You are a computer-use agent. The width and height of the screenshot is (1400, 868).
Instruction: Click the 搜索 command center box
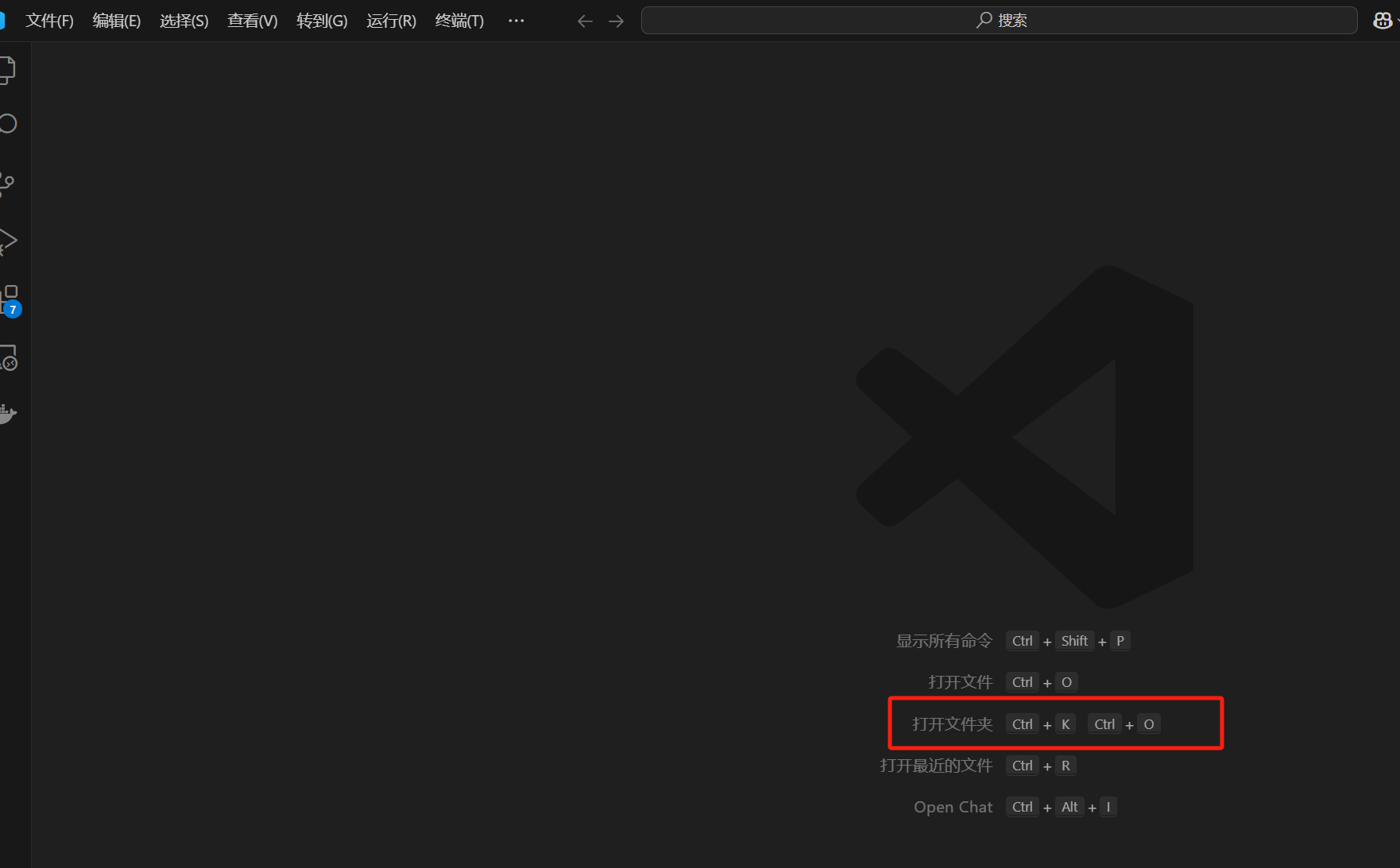(999, 21)
